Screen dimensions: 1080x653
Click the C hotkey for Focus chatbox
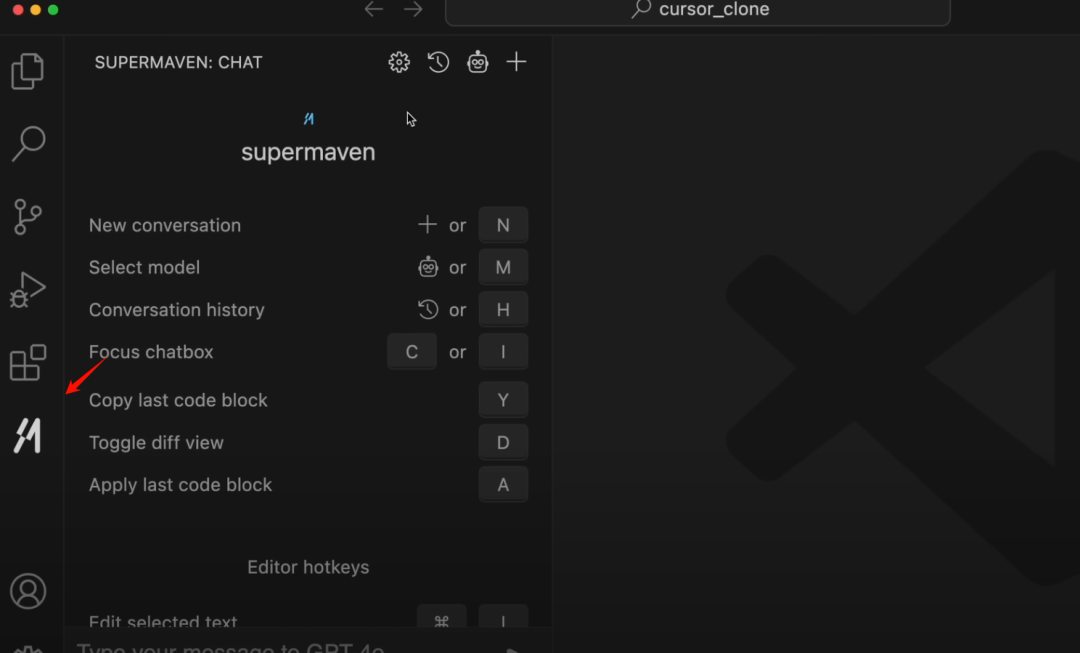click(x=412, y=351)
